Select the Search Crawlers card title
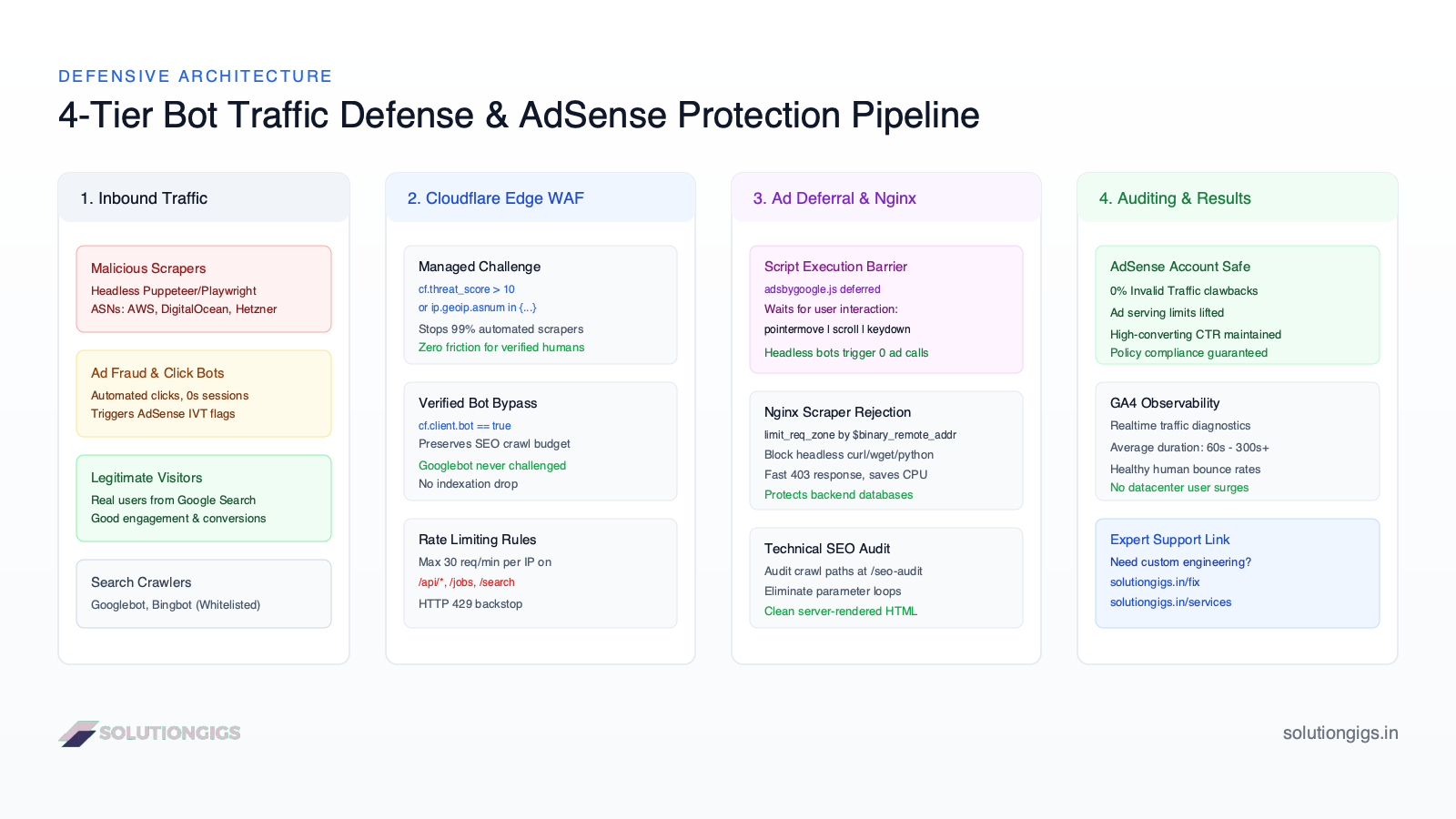This screenshot has height=819, width=1456. tap(141, 582)
